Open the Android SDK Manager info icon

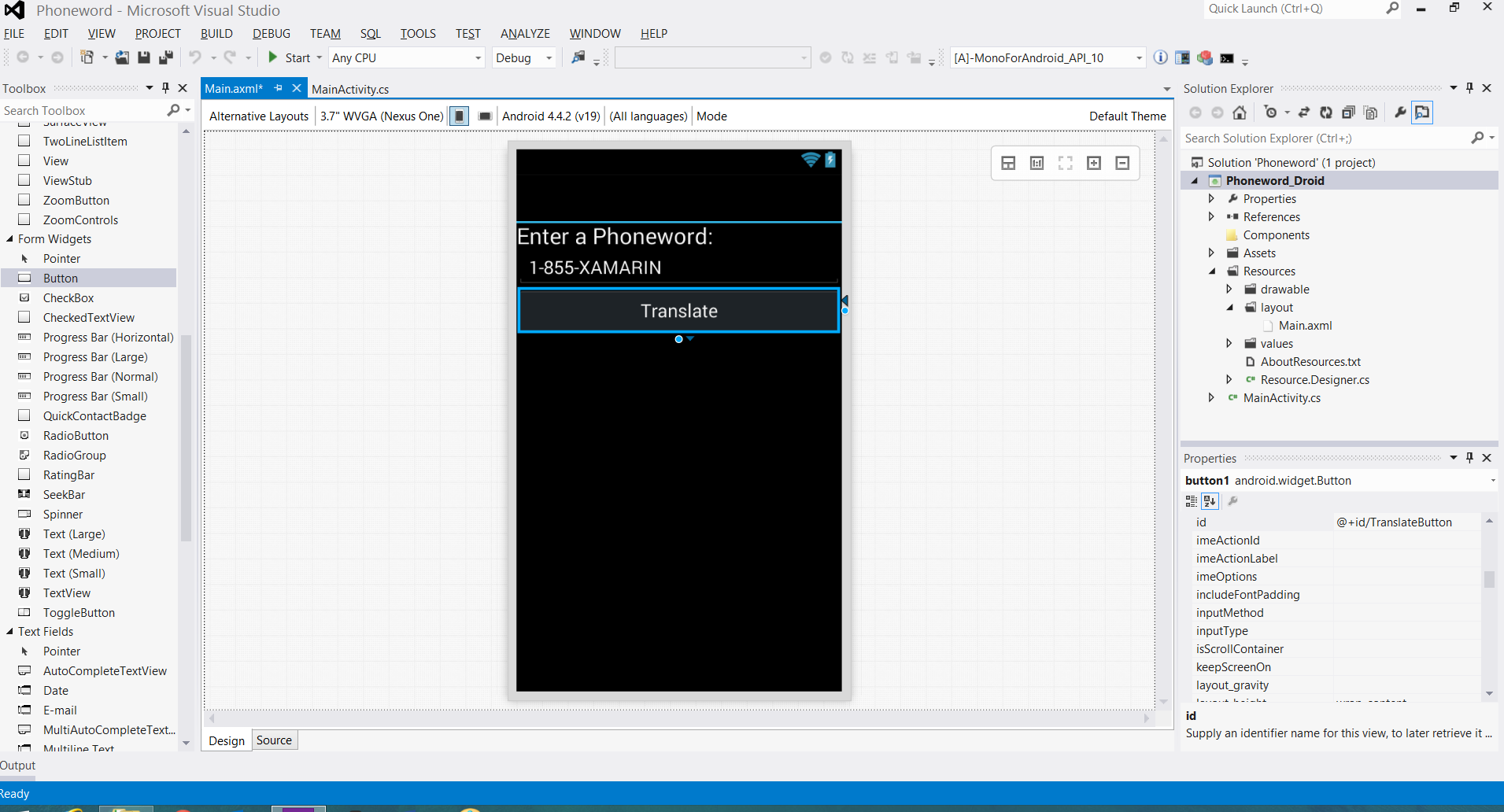(x=1160, y=57)
